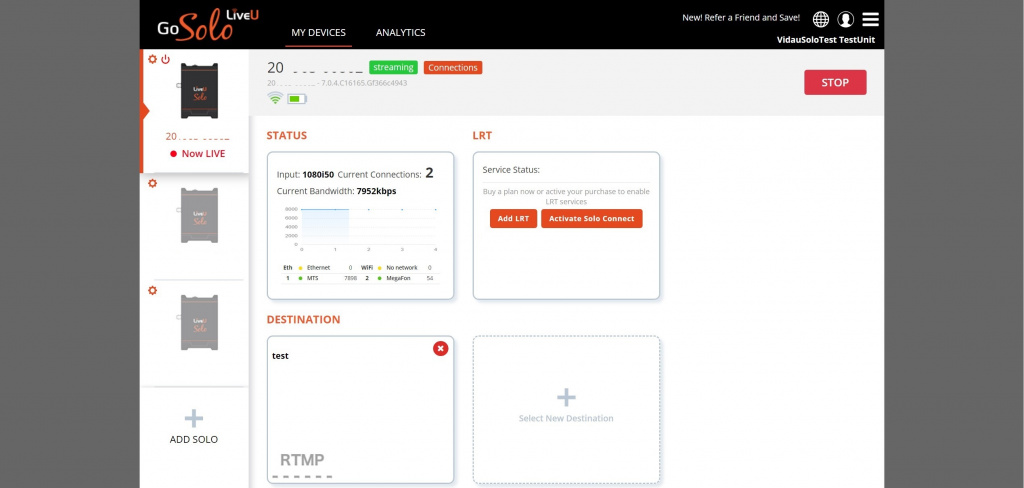Open the hamburger menu in header
This screenshot has width=1024, height=488.
tap(871, 19)
